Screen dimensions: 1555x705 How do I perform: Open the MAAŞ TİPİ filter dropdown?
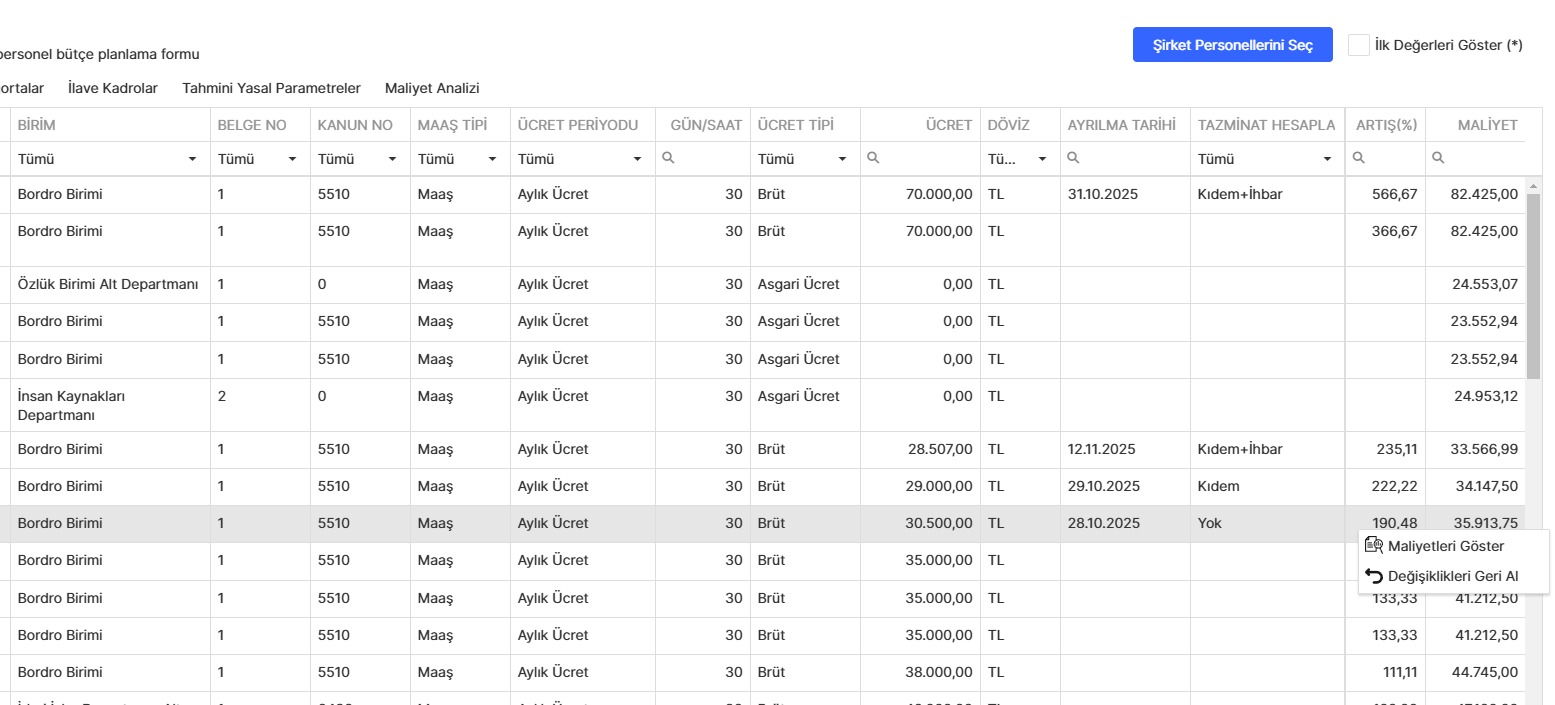pos(492,159)
